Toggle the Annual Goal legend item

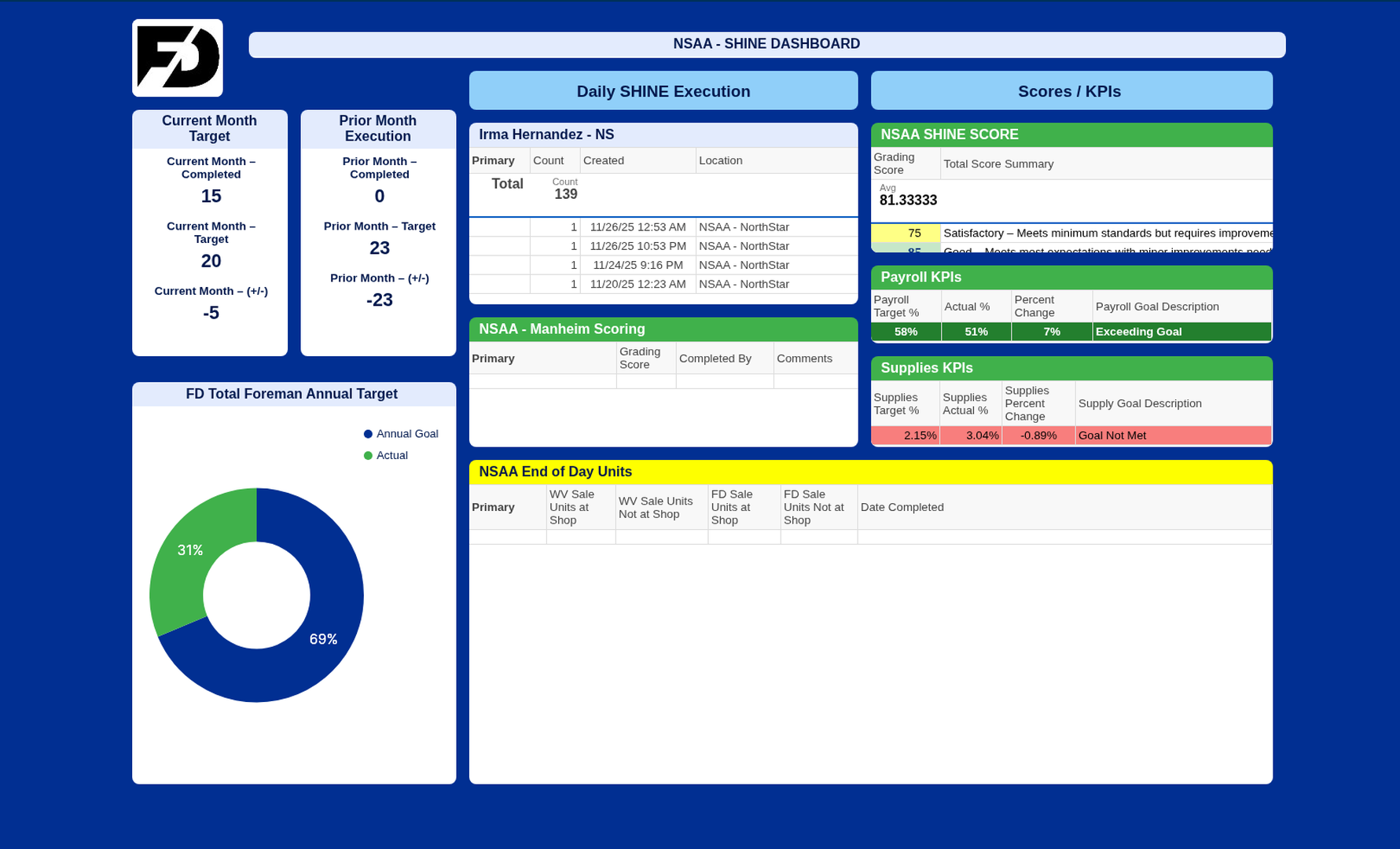tap(400, 434)
